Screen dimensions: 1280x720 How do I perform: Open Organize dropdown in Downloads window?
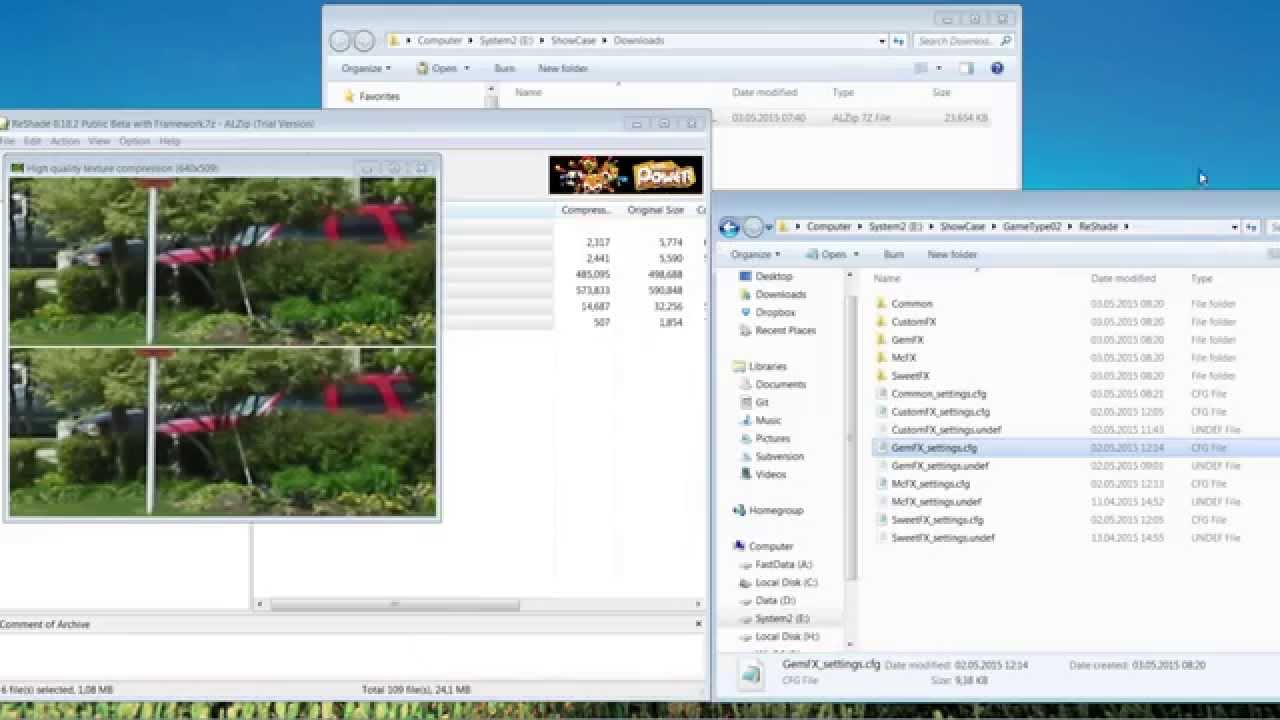pyautogui.click(x=365, y=69)
